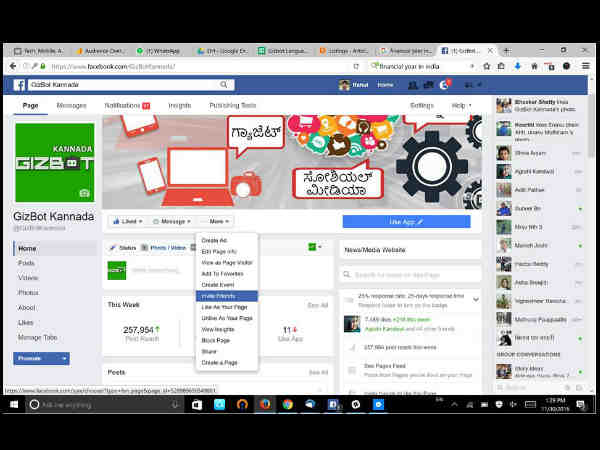Open the Message dropdown button
This screenshot has width=600, height=450.
click(x=172, y=221)
